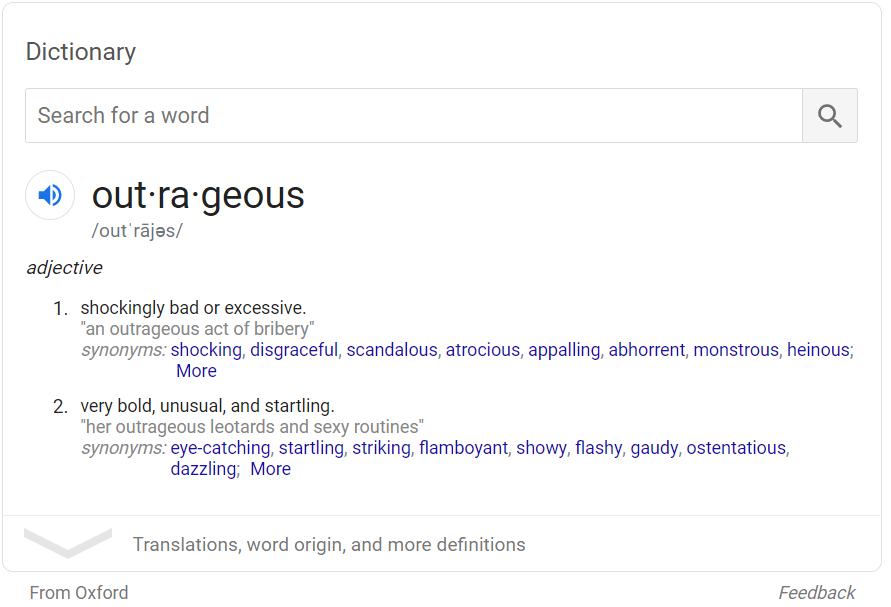The height and width of the screenshot is (607, 891).
Task: Click the Search for a word field
Action: [x=413, y=116]
